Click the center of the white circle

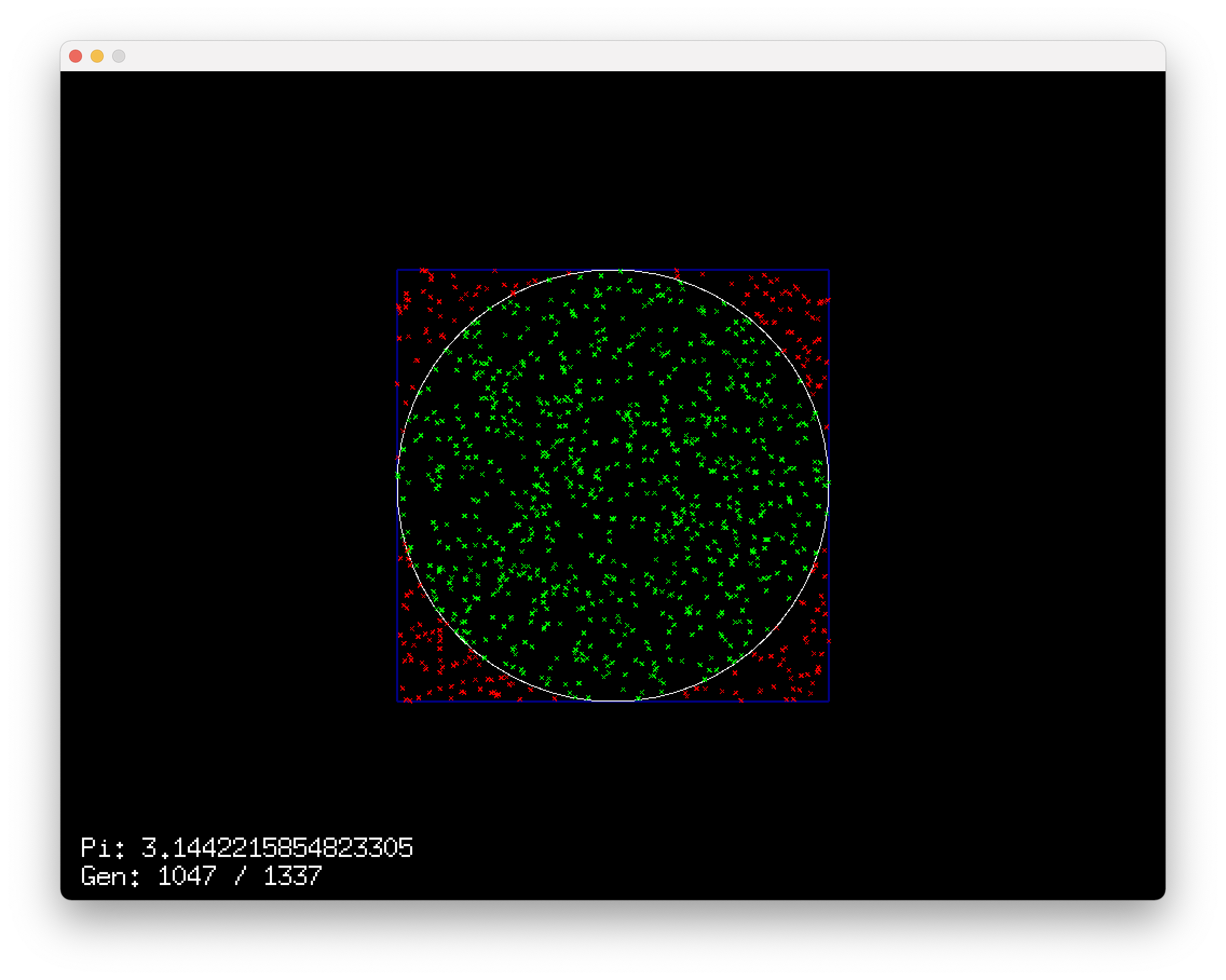613,486
